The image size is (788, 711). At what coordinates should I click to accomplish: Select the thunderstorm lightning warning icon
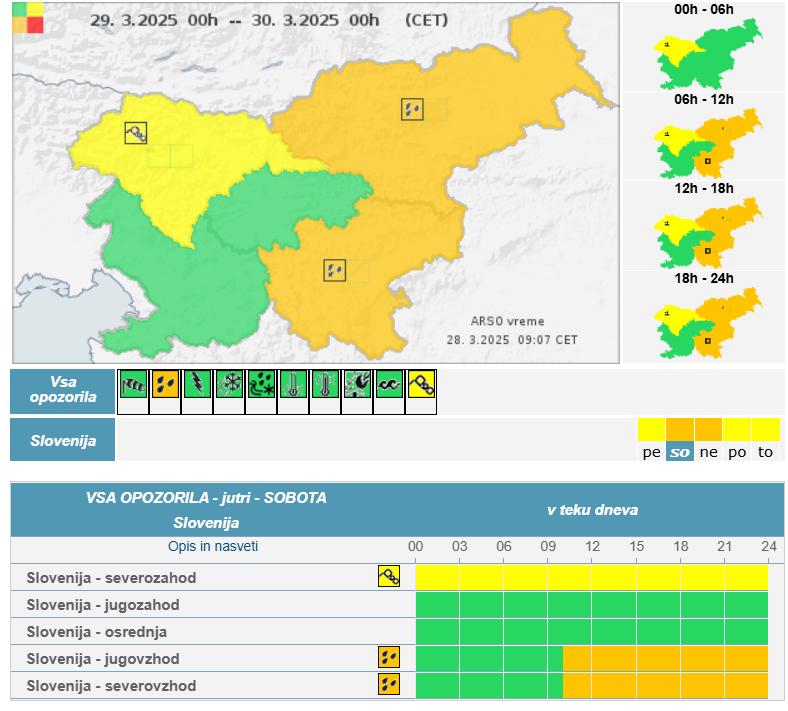click(197, 385)
